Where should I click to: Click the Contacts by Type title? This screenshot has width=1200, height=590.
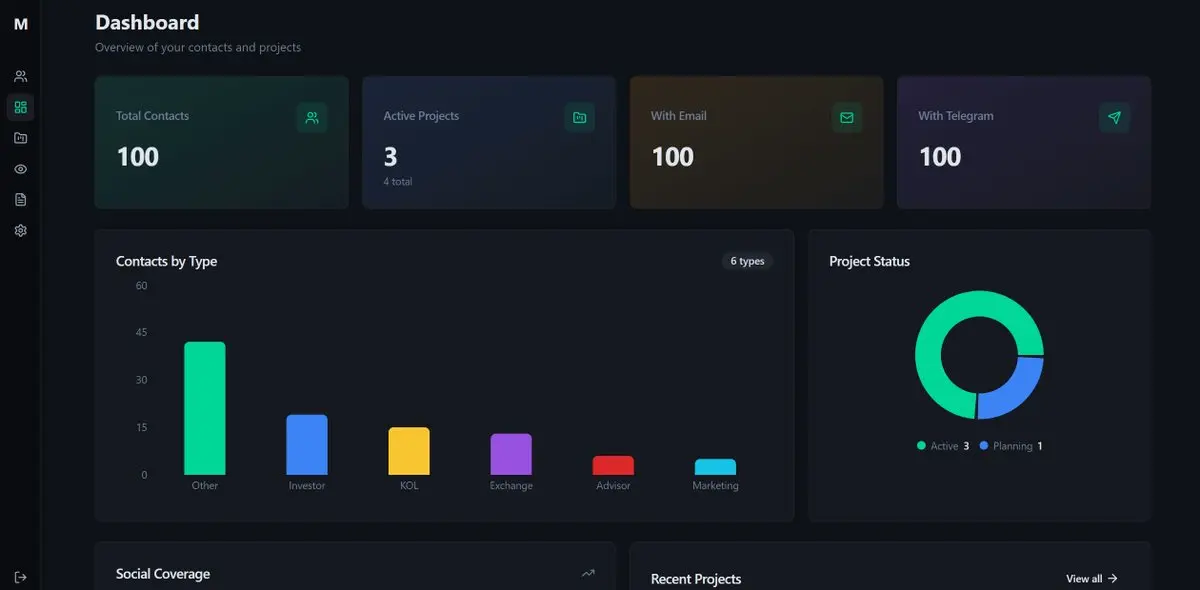click(166, 261)
